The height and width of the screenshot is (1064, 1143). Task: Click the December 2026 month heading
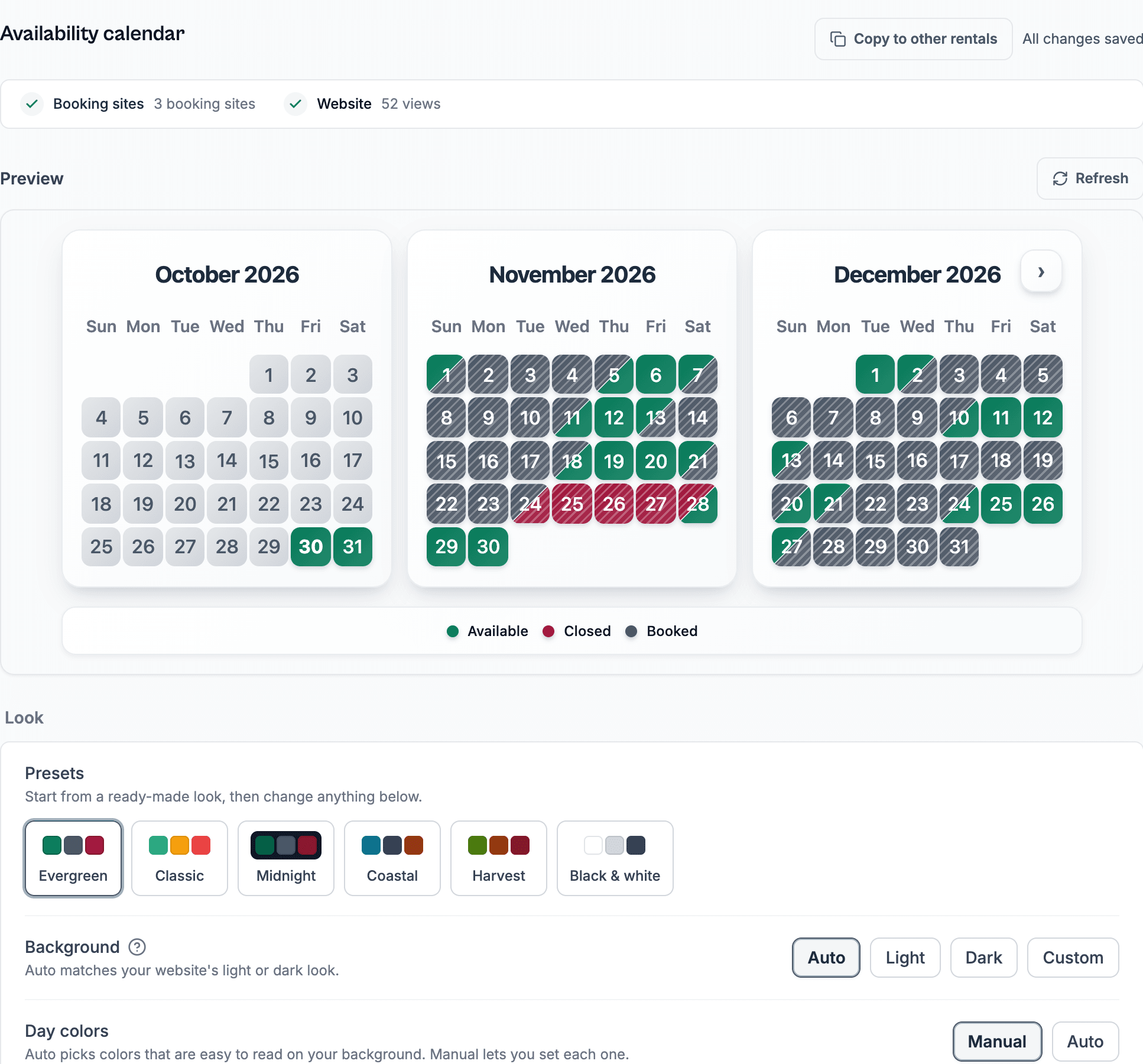[x=917, y=275]
